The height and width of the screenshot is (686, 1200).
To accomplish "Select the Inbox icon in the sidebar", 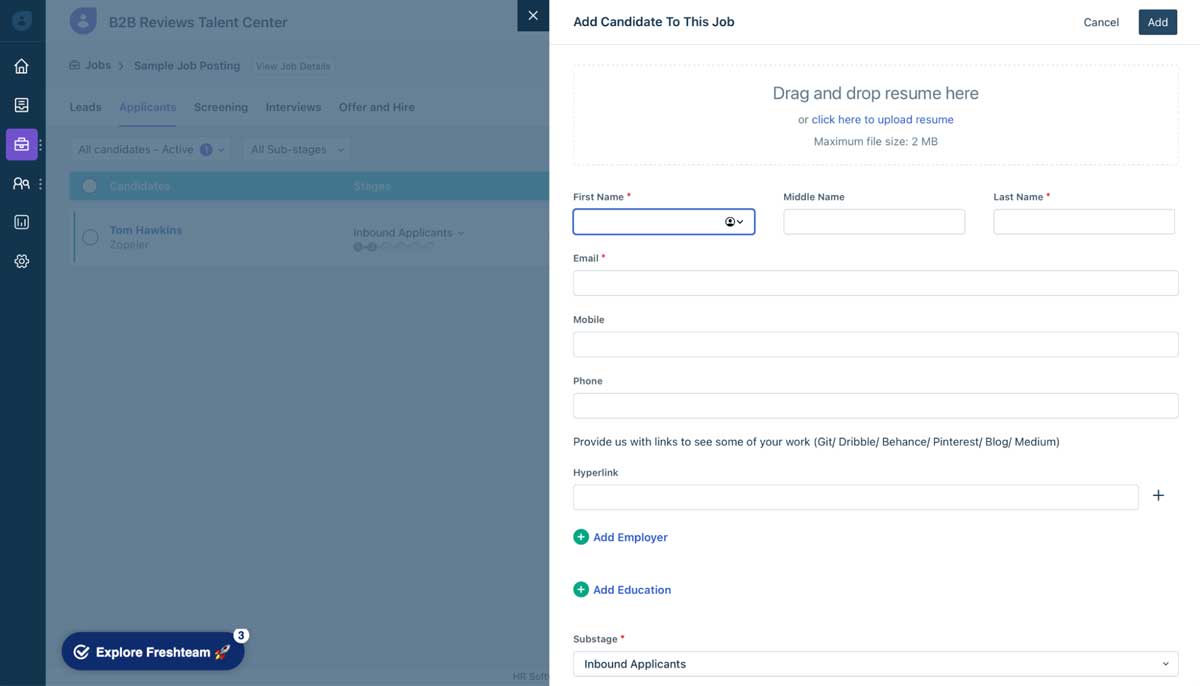I will (22, 104).
